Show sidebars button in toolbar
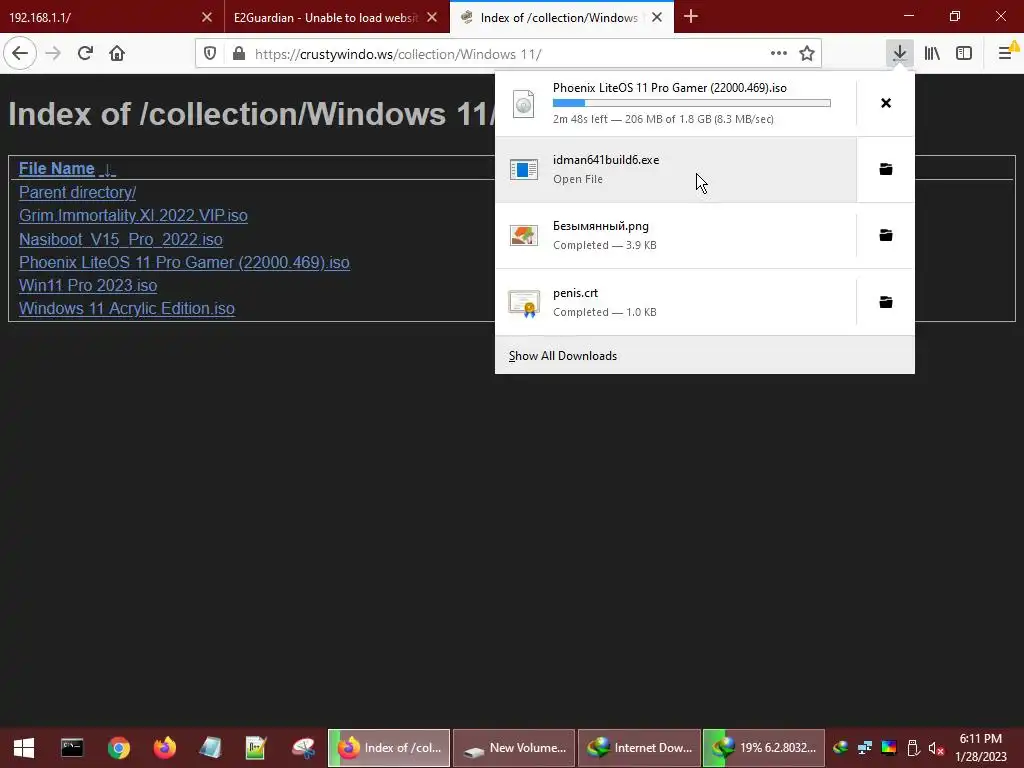The width and height of the screenshot is (1024, 768). click(x=964, y=54)
